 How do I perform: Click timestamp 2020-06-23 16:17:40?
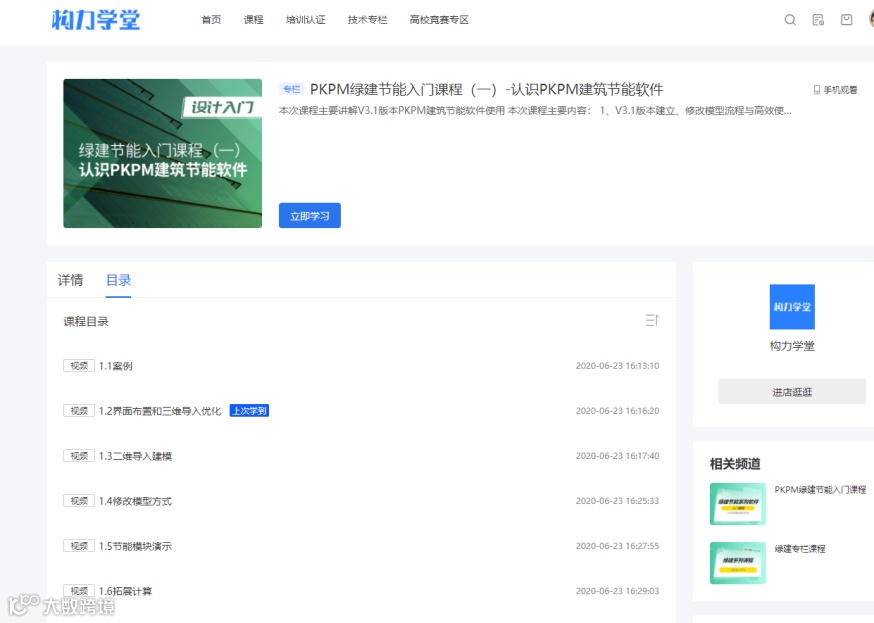tap(617, 456)
